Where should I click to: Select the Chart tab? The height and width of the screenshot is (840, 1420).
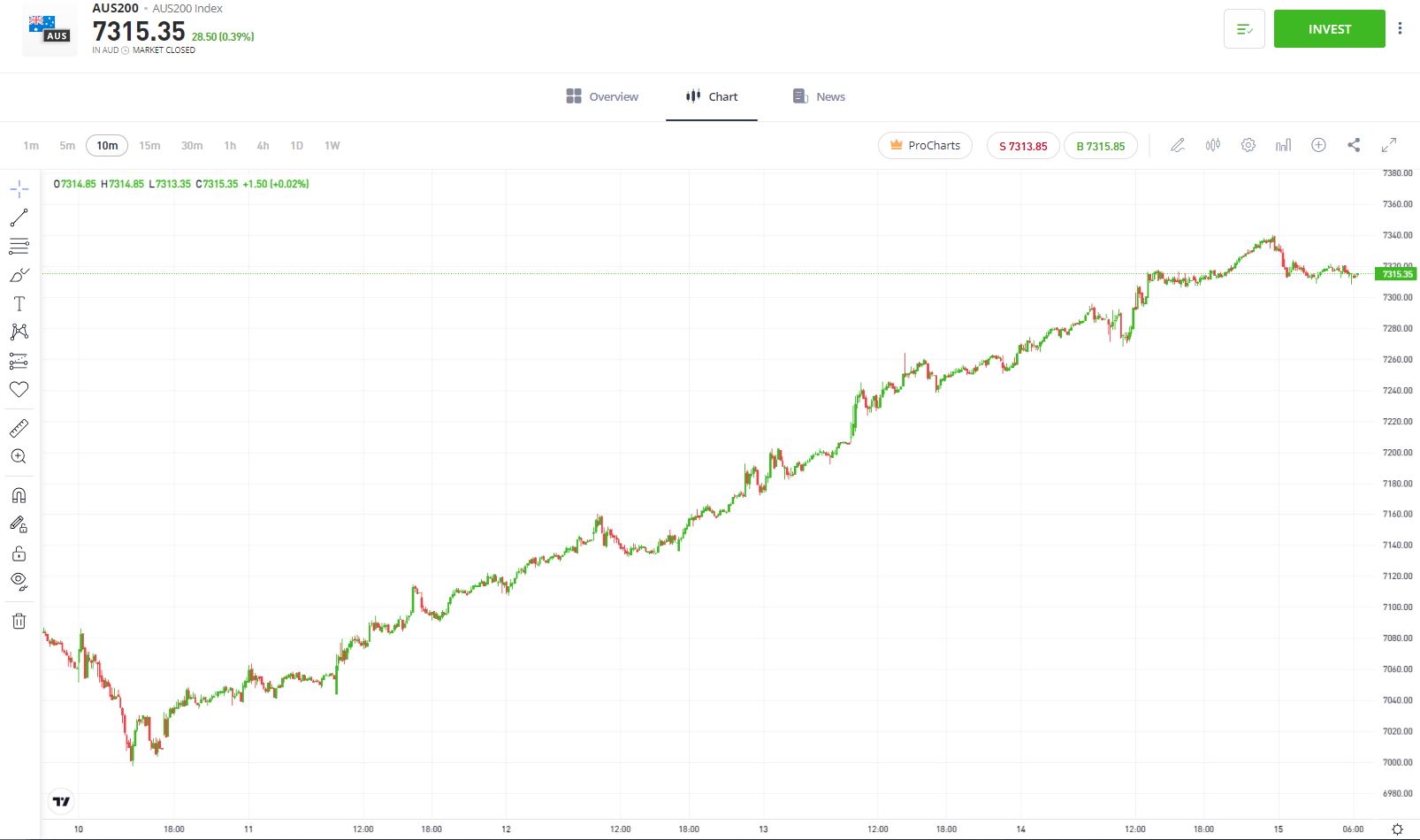pyautogui.click(x=712, y=96)
